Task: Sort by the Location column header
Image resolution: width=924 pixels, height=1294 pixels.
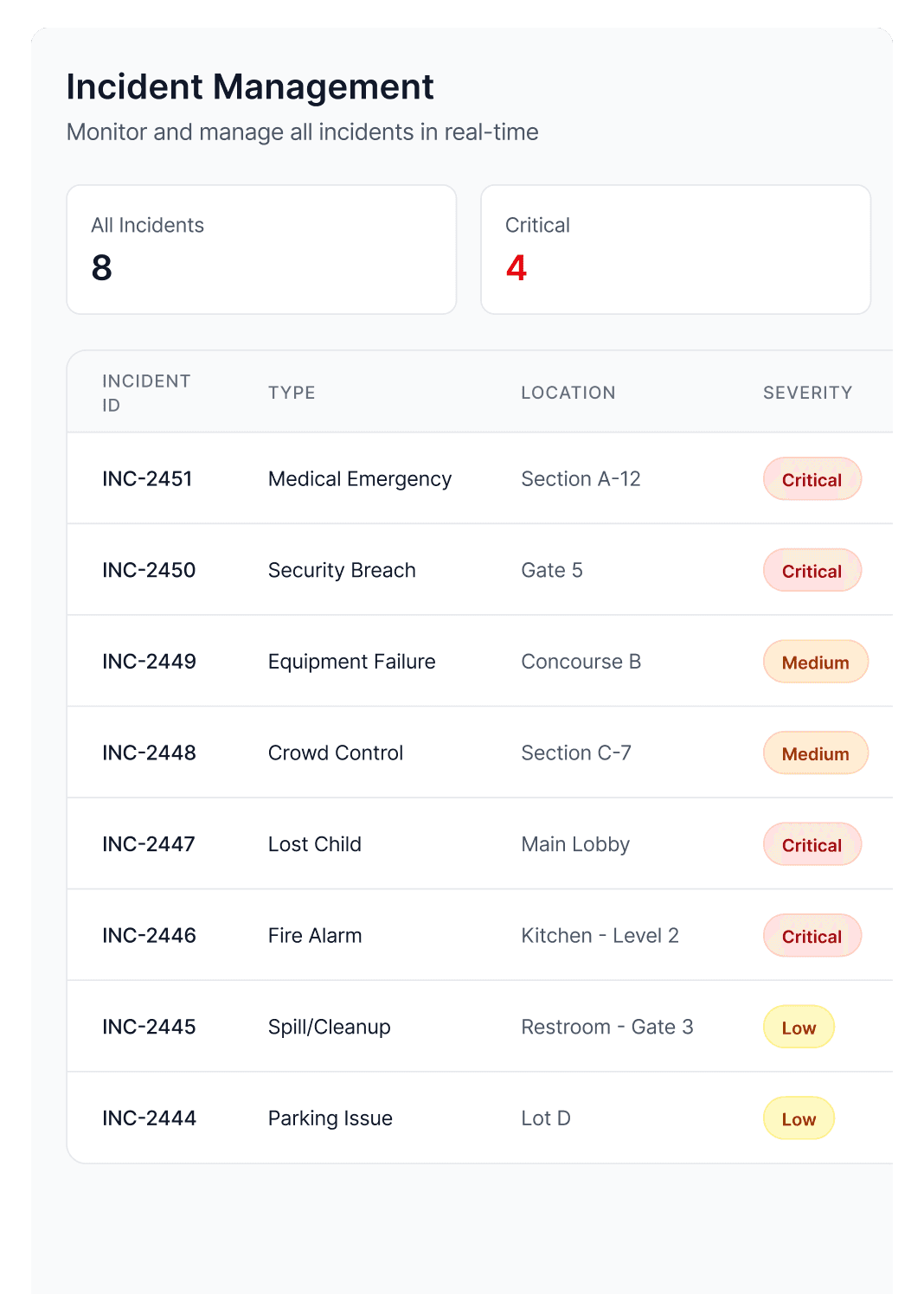Action: coord(568,392)
